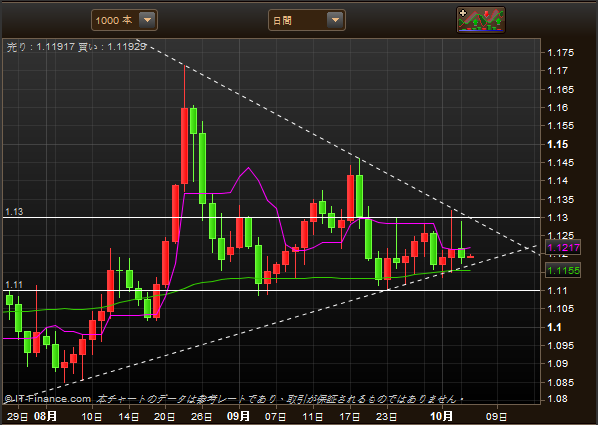The height and width of the screenshot is (425, 598).
Task: Click the tall red candle peaking near 1.17
Action: (x=185, y=146)
